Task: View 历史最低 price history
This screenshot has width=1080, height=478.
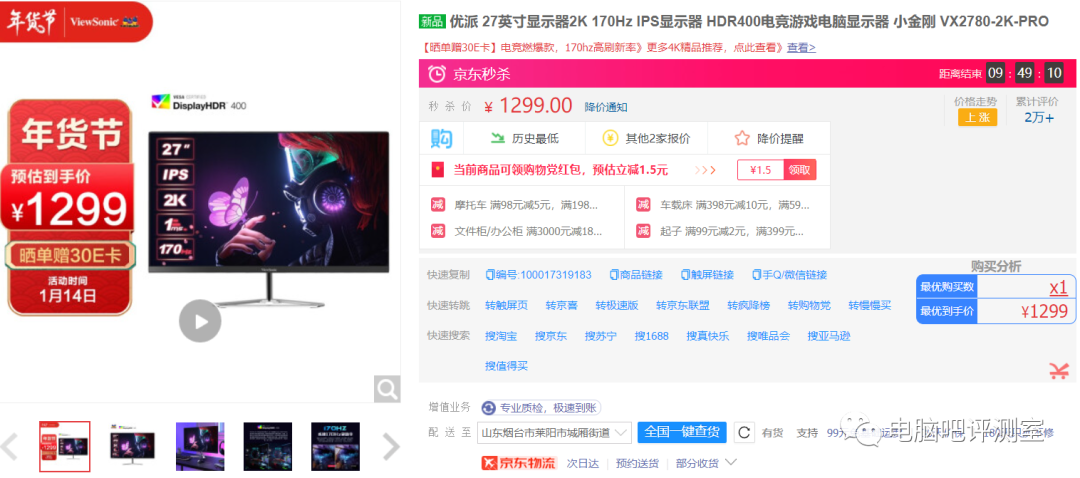Action: pos(524,138)
